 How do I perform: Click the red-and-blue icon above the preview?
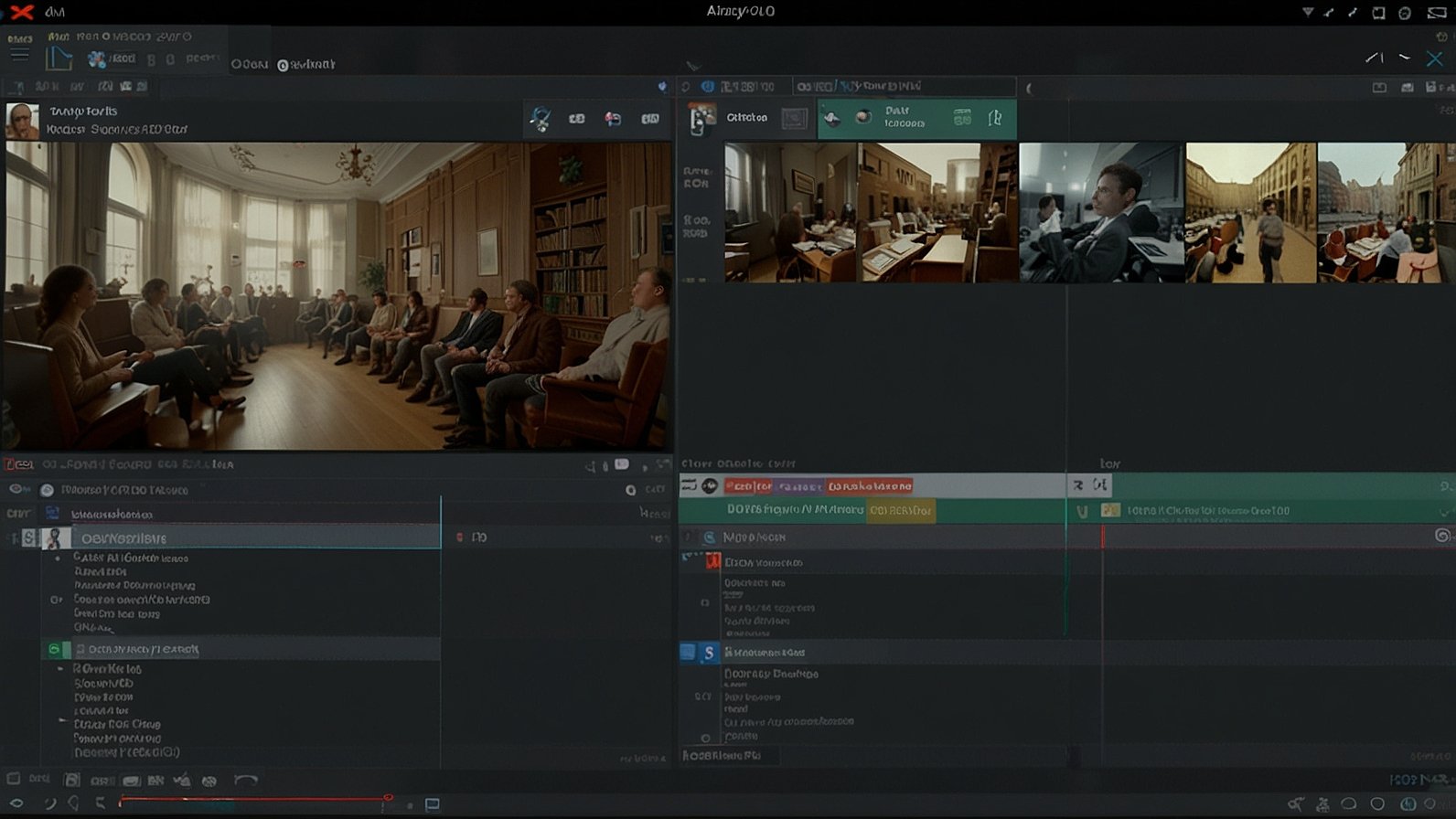click(613, 119)
